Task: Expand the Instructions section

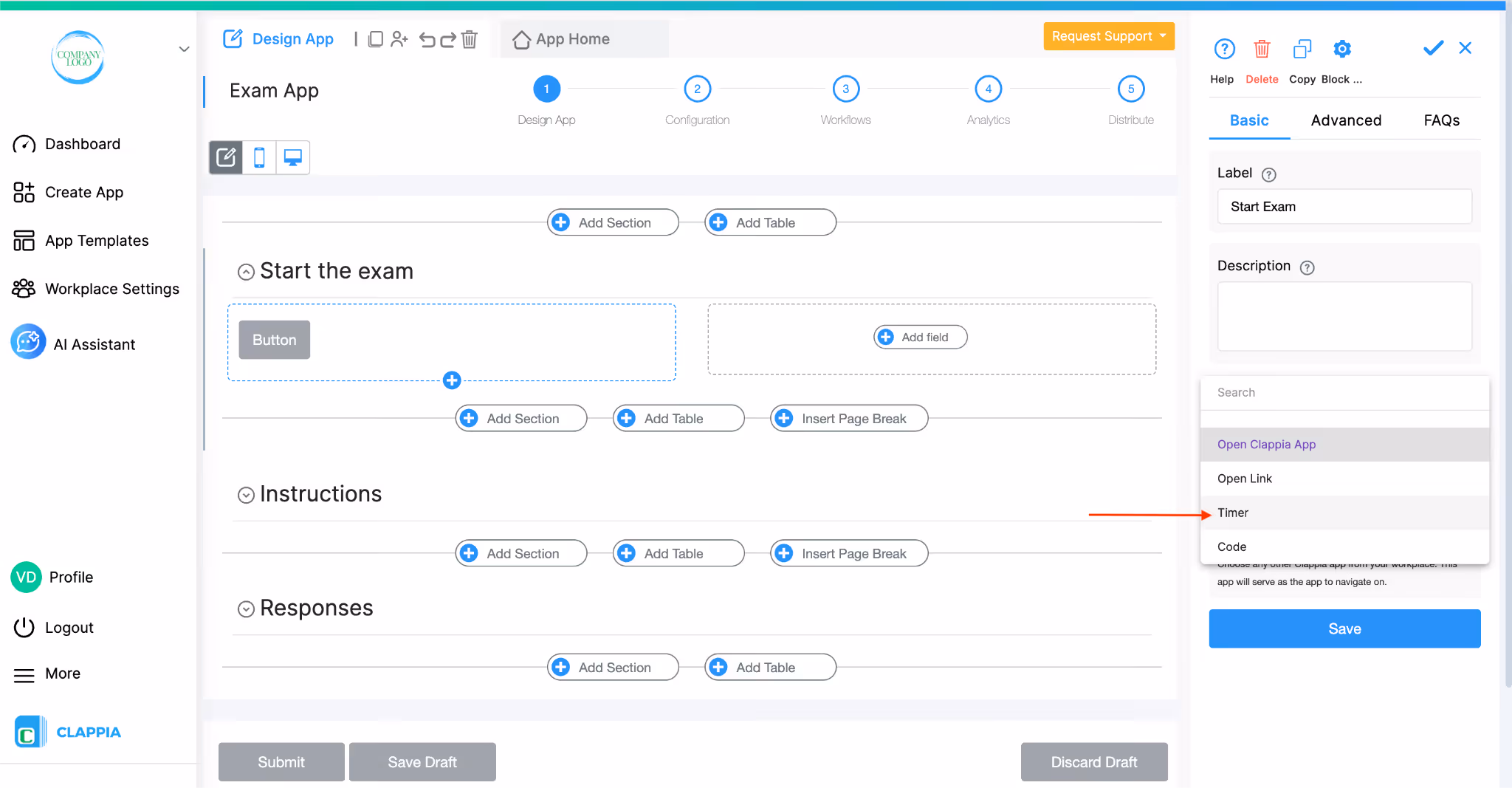Action: pyautogui.click(x=246, y=495)
